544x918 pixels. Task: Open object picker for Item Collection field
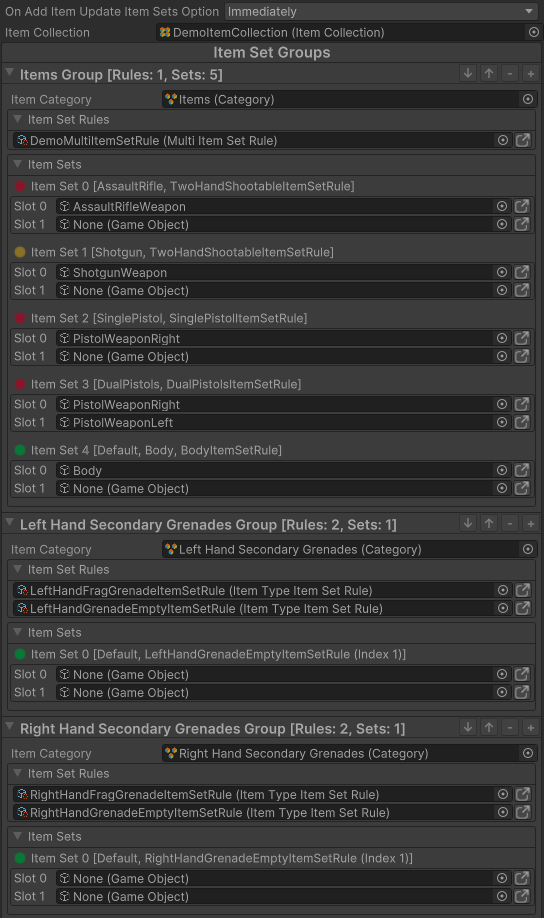[533, 32]
